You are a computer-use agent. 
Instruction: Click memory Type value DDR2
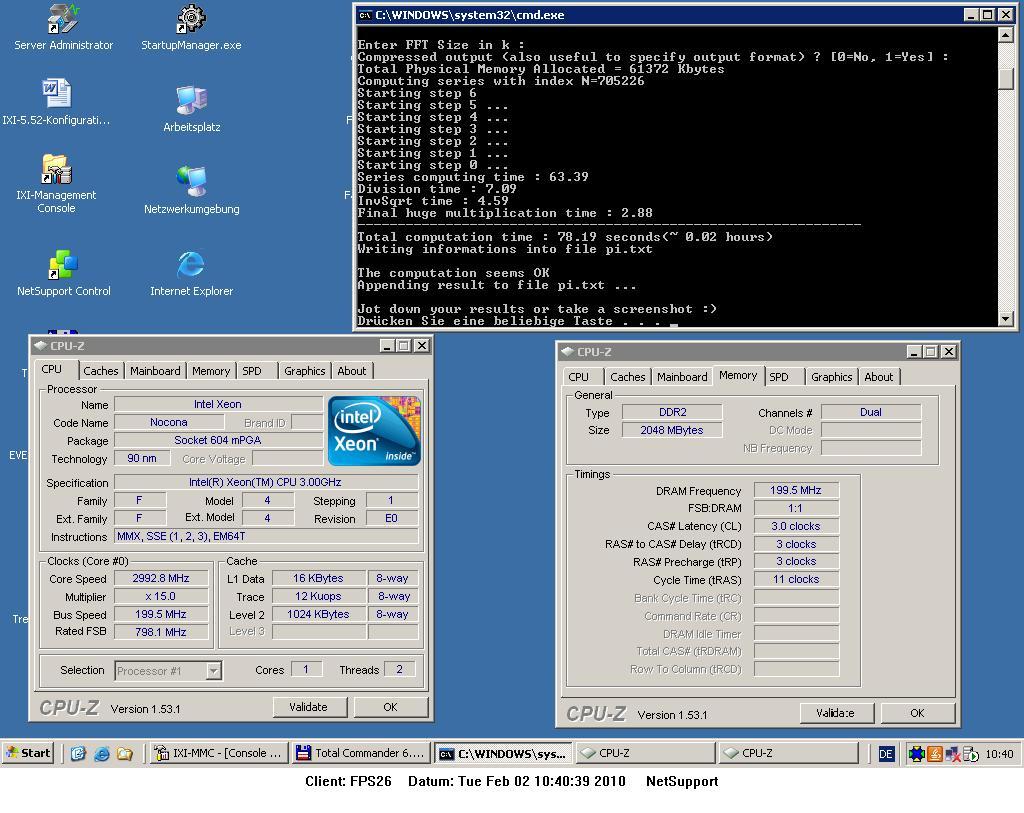pyautogui.click(x=672, y=412)
